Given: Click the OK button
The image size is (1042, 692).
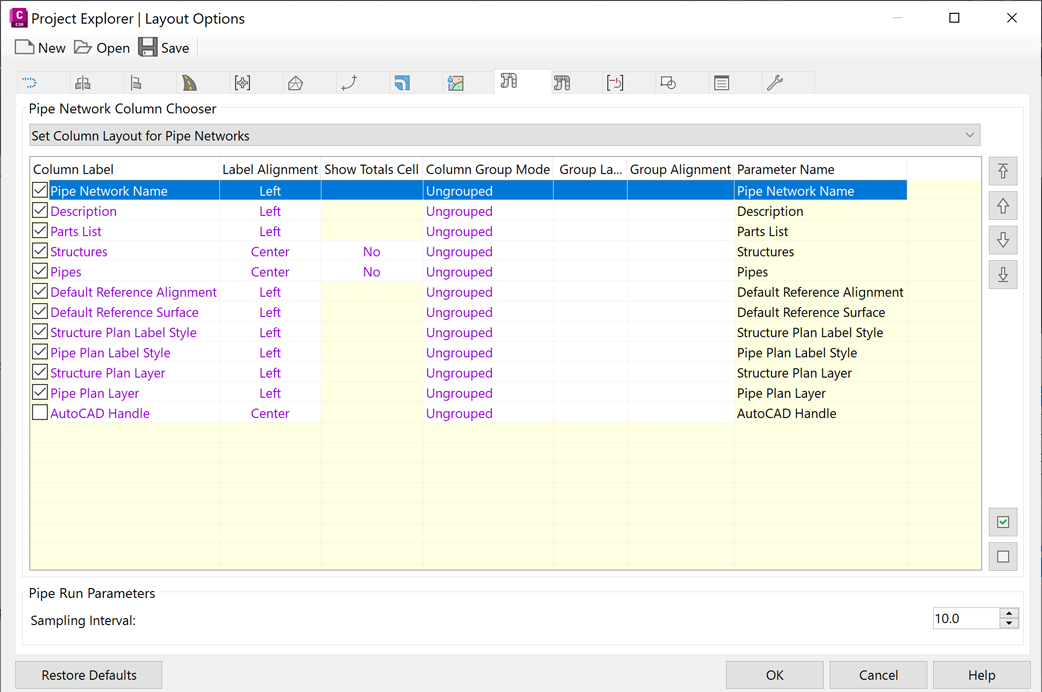Looking at the screenshot, I should click(775, 675).
